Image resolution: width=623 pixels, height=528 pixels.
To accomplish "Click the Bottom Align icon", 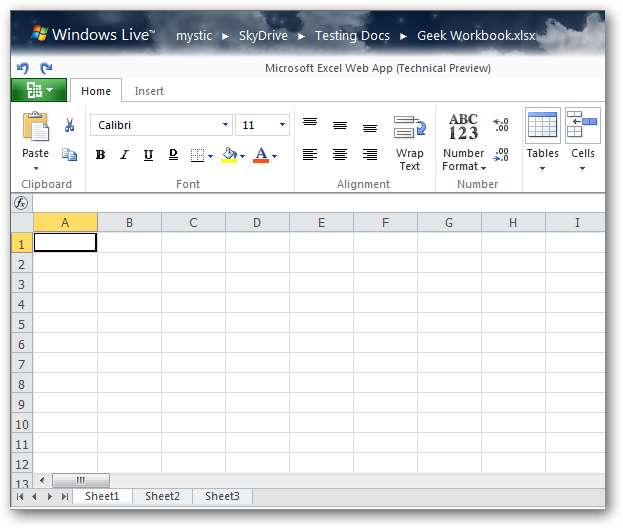I will click(370, 128).
